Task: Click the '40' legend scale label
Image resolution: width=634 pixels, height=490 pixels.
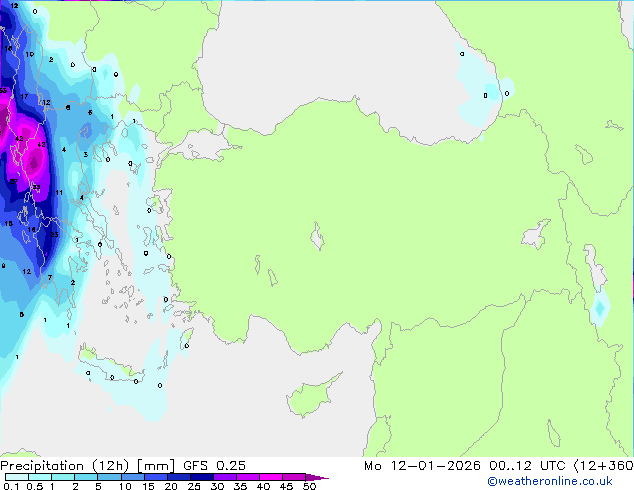Action: (263, 486)
